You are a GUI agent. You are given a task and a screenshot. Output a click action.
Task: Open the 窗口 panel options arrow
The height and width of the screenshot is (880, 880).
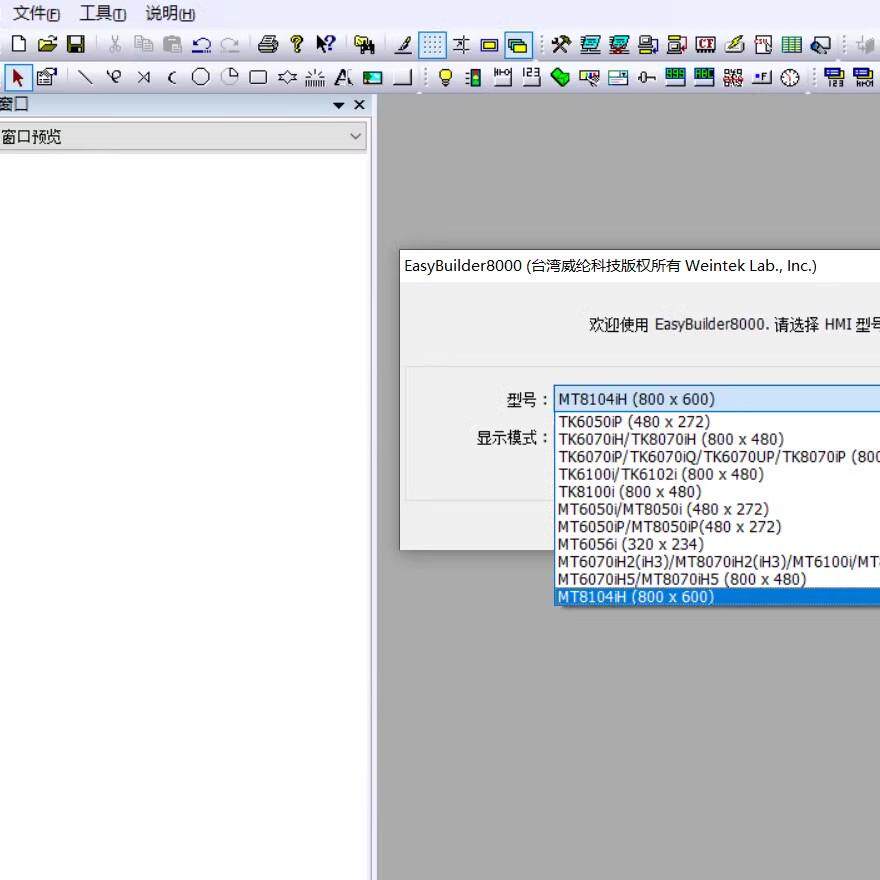click(338, 105)
